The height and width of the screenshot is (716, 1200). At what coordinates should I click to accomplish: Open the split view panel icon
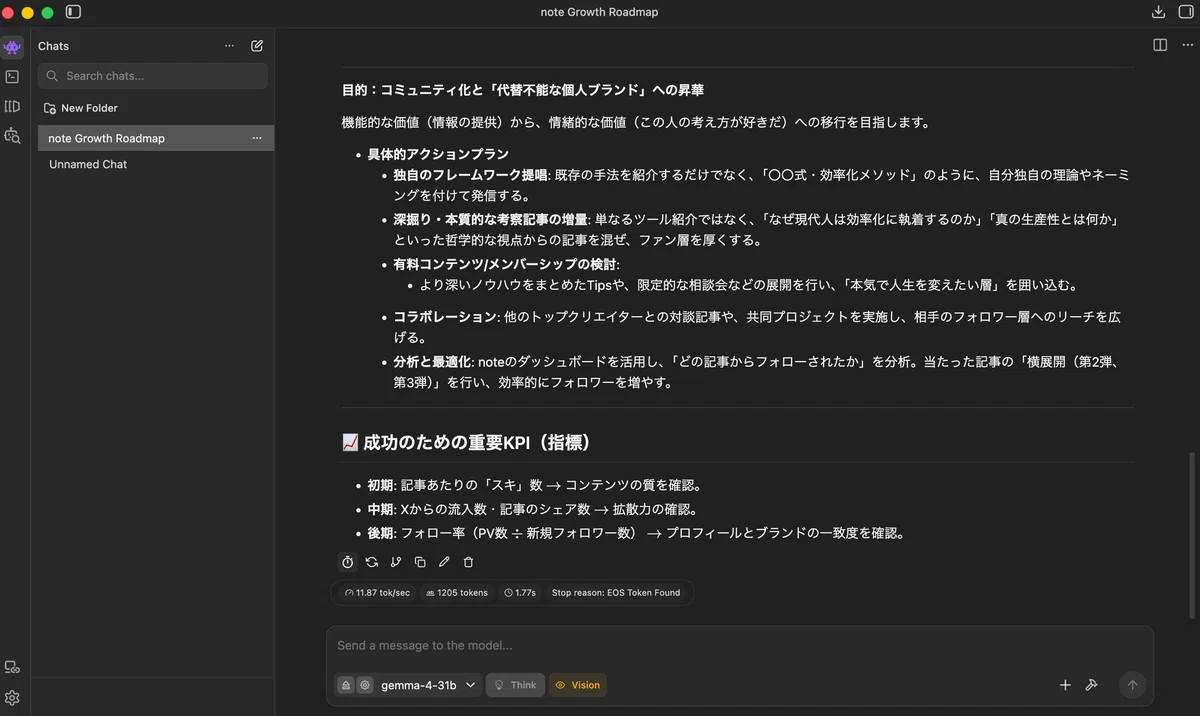pos(1160,45)
